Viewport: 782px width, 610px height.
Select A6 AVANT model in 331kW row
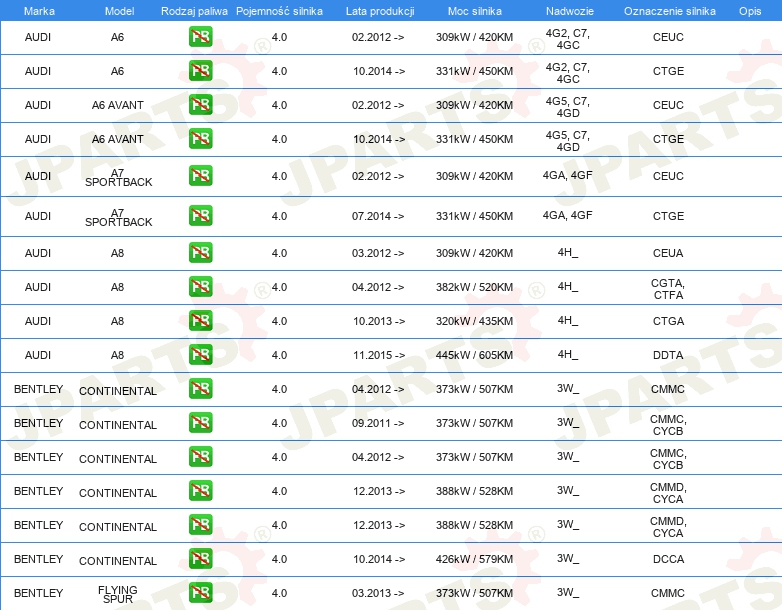[118, 139]
